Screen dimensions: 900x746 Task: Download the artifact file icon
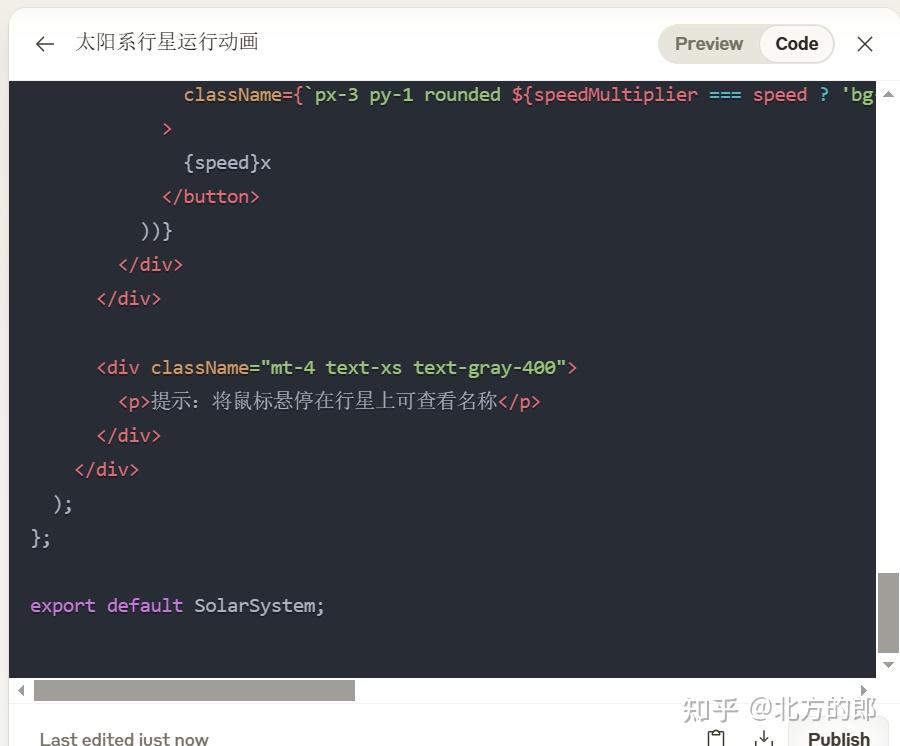(764, 737)
